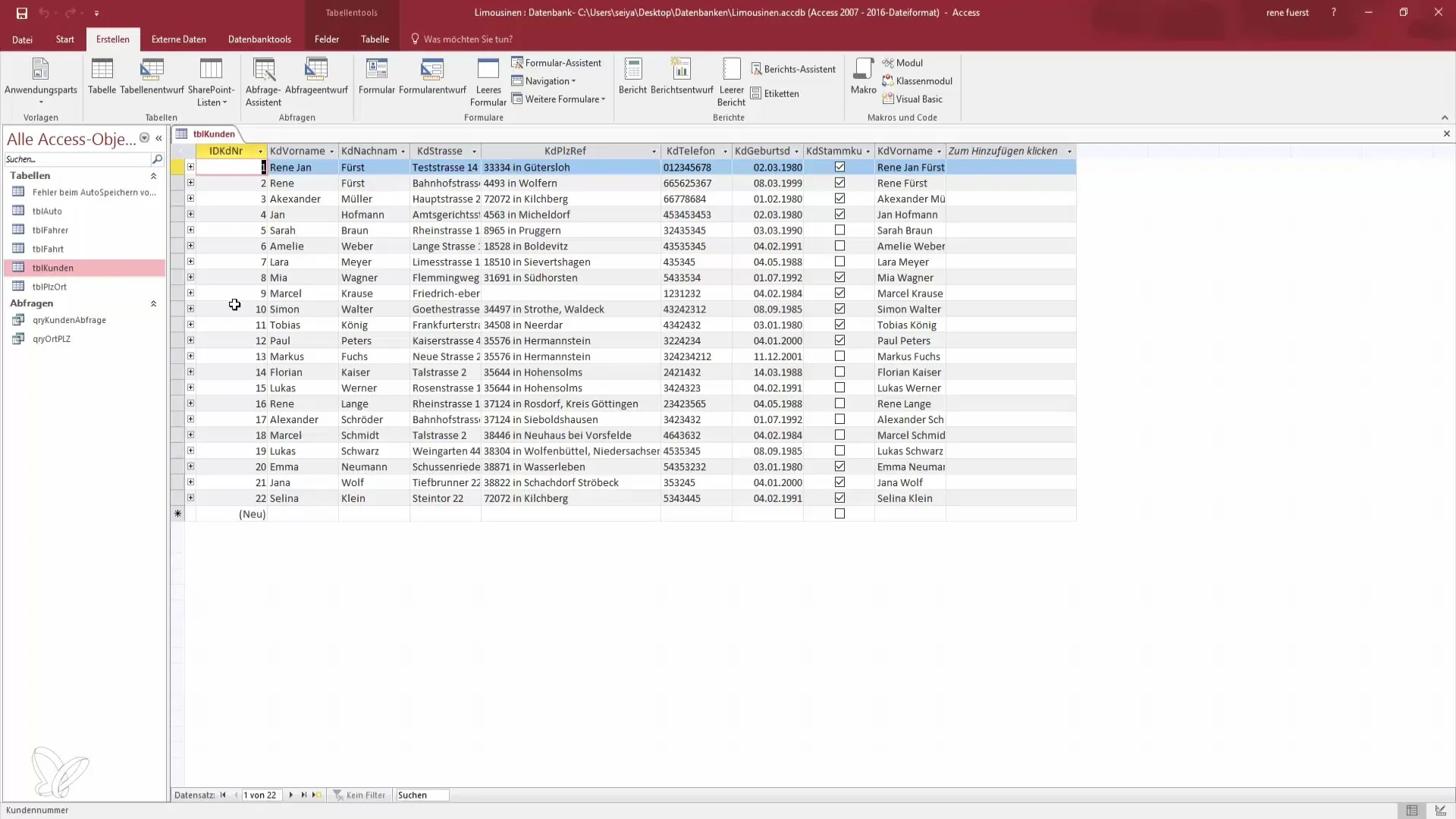Open KdGeburtsd column filter dropdown

coord(796,152)
